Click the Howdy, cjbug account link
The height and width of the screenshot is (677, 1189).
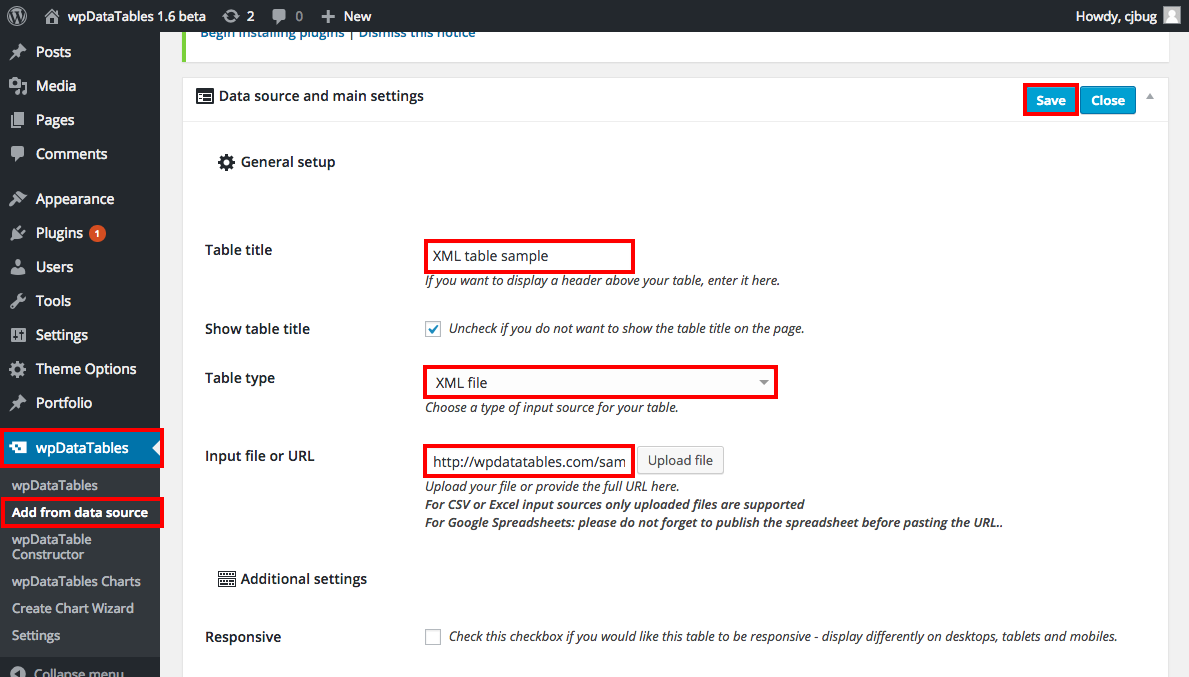coord(1128,16)
